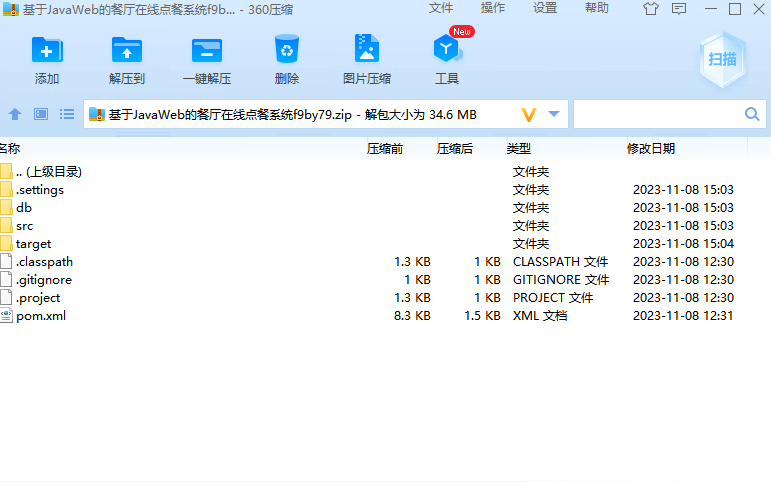Click "XML 文档" type cell
The image size is (771, 482).
click(x=540, y=316)
